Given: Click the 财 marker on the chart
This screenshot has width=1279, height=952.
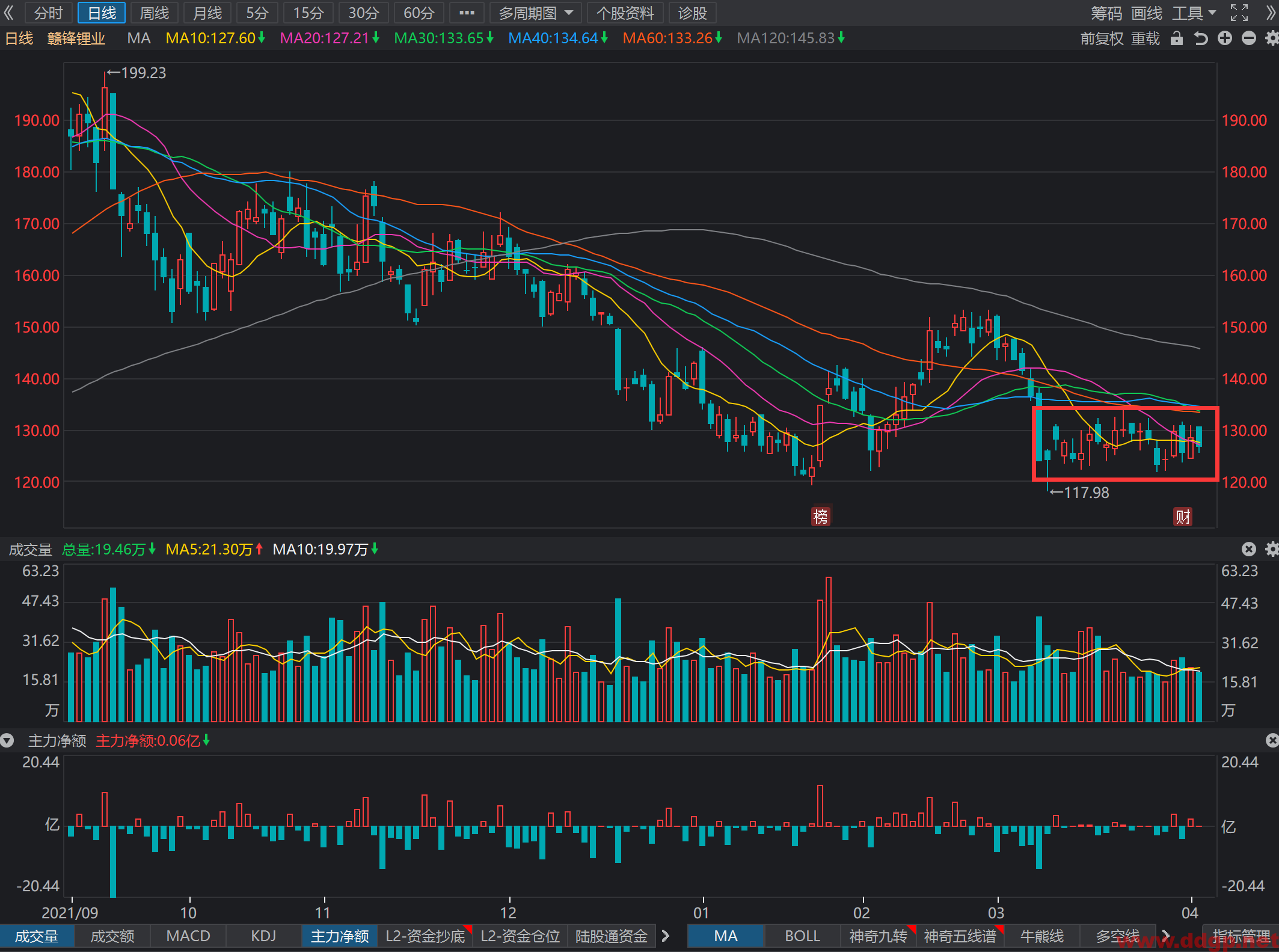Looking at the screenshot, I should (x=1183, y=516).
